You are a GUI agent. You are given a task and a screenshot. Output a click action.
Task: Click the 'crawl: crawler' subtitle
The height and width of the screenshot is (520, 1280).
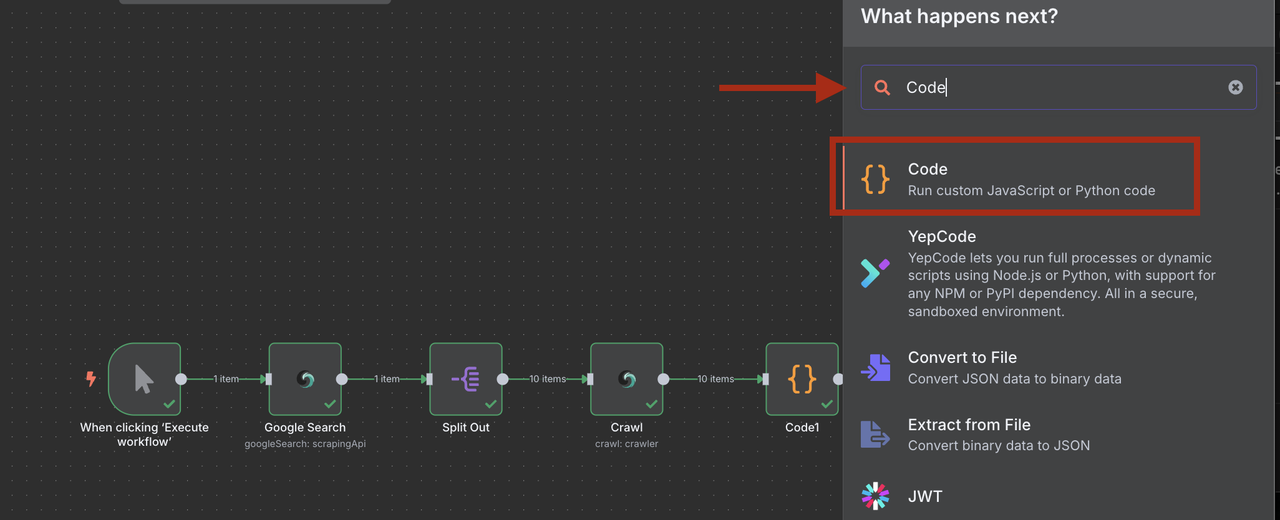(627, 443)
